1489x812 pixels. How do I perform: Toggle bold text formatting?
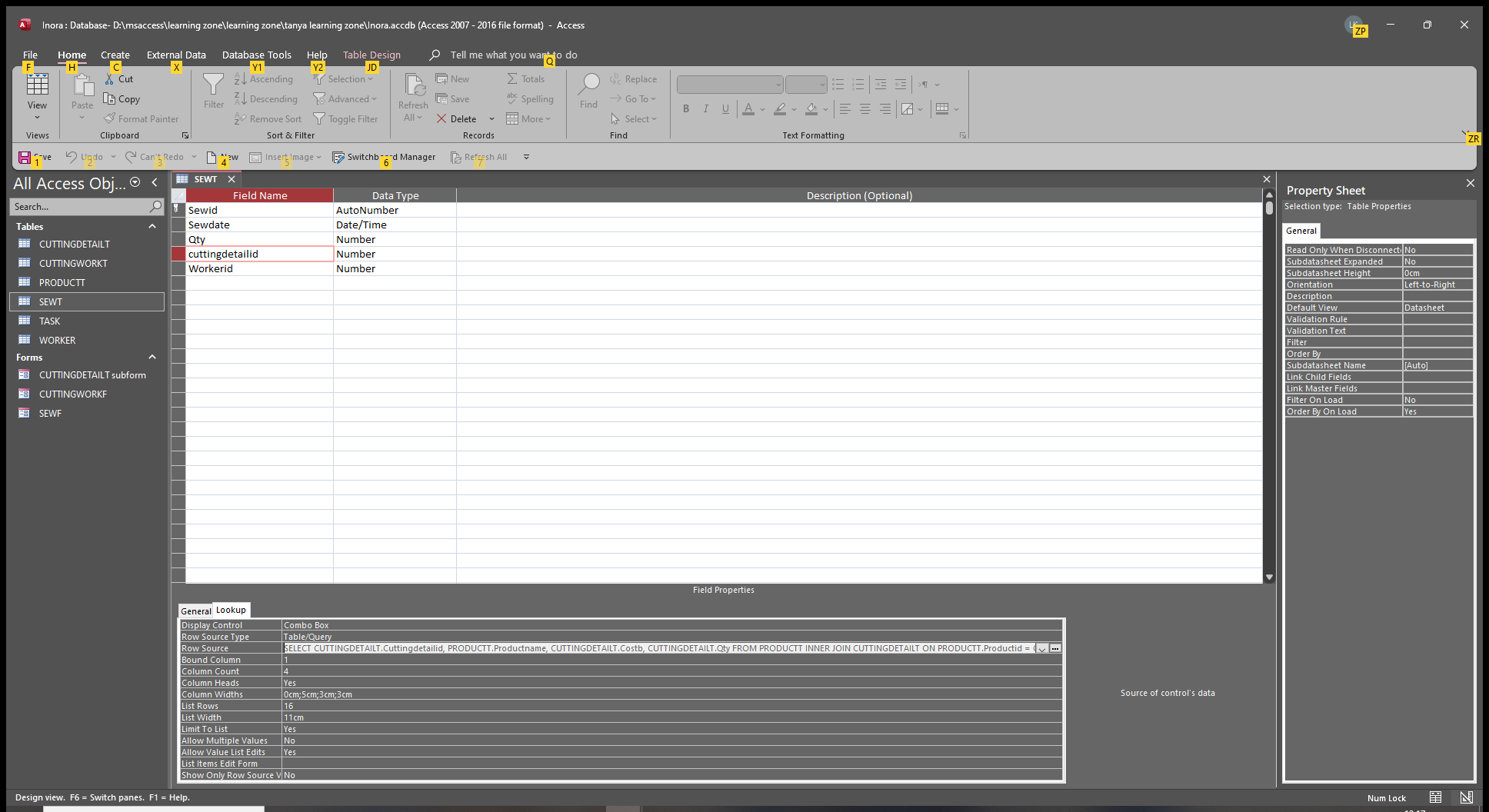pyautogui.click(x=686, y=109)
